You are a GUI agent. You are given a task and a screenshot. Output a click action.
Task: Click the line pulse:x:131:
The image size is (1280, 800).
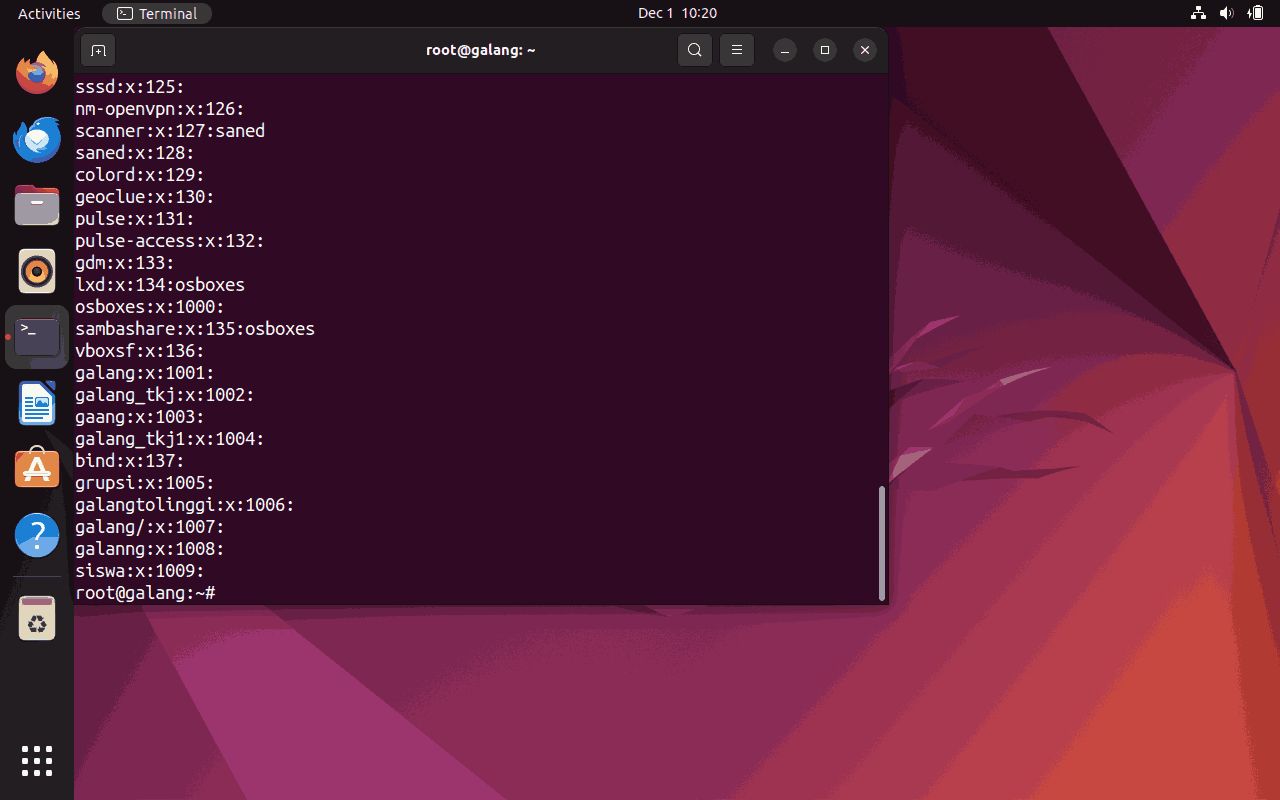pos(135,219)
